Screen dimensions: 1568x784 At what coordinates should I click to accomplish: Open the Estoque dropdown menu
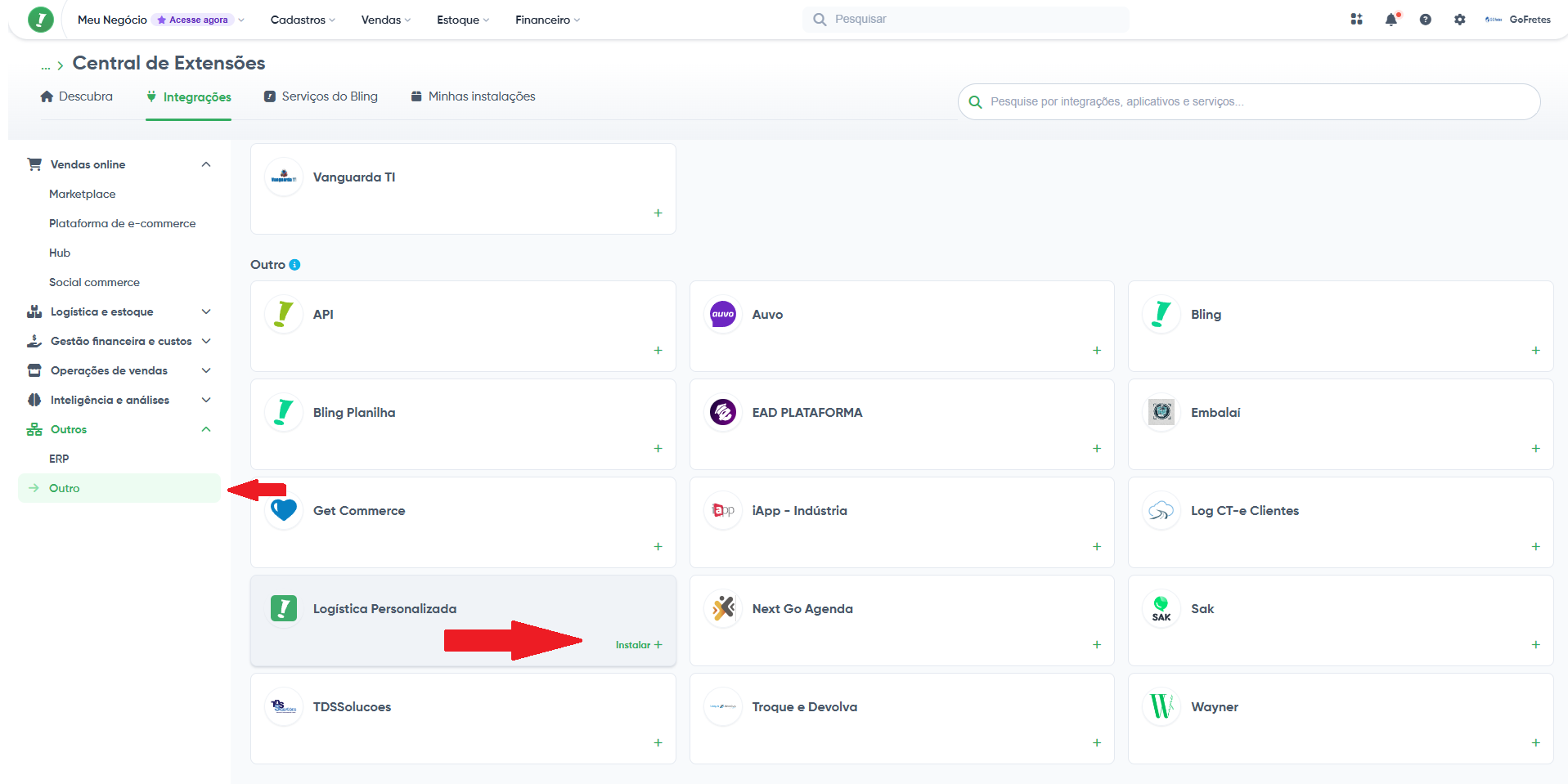[x=463, y=20]
